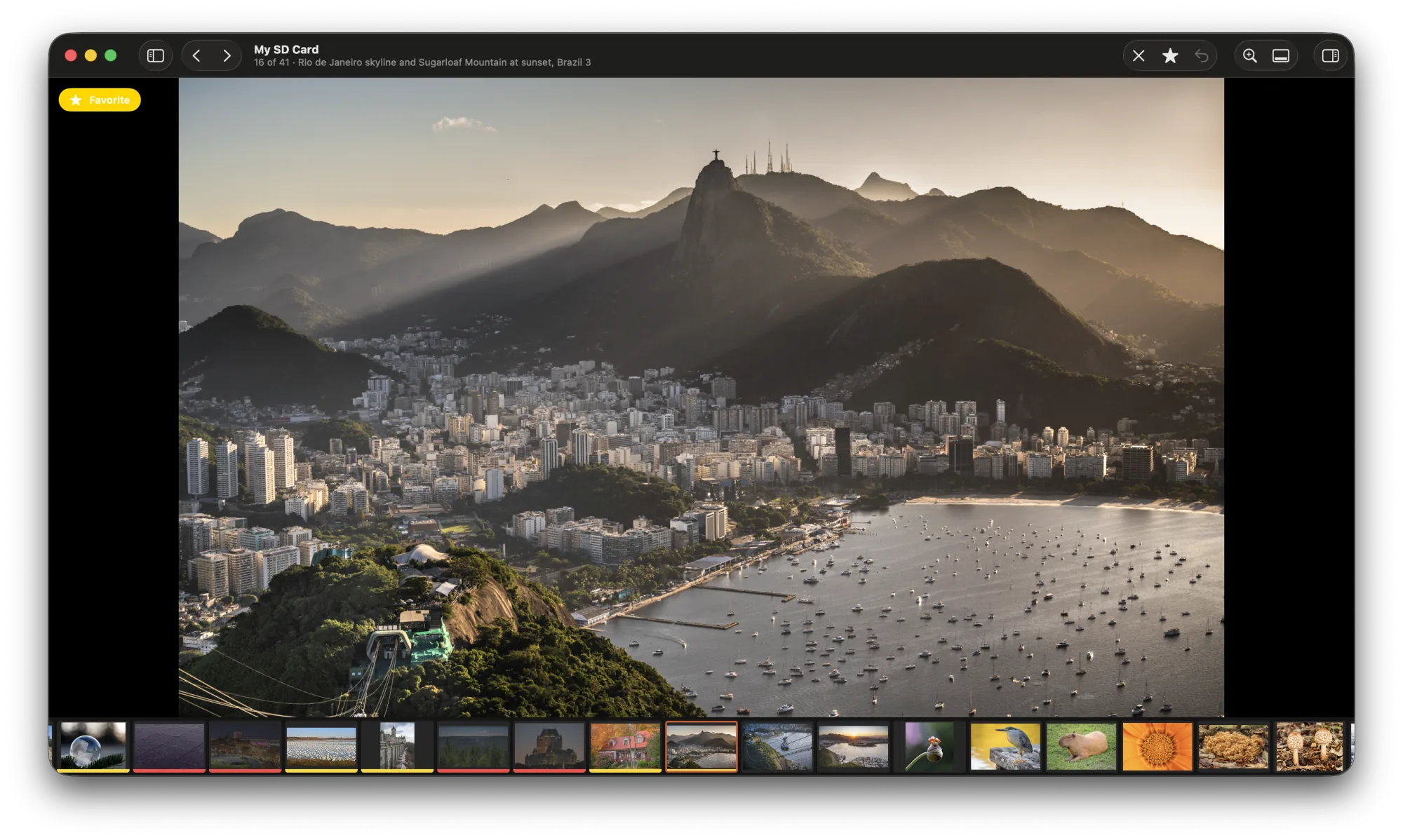Select the stone cathedral thumbnail

(x=397, y=747)
